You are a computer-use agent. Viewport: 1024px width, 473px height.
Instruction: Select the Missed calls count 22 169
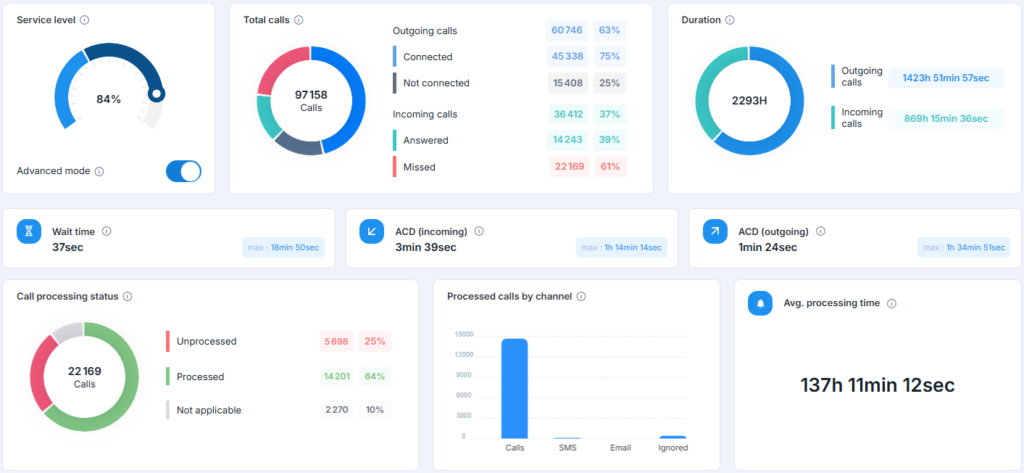coord(567,167)
